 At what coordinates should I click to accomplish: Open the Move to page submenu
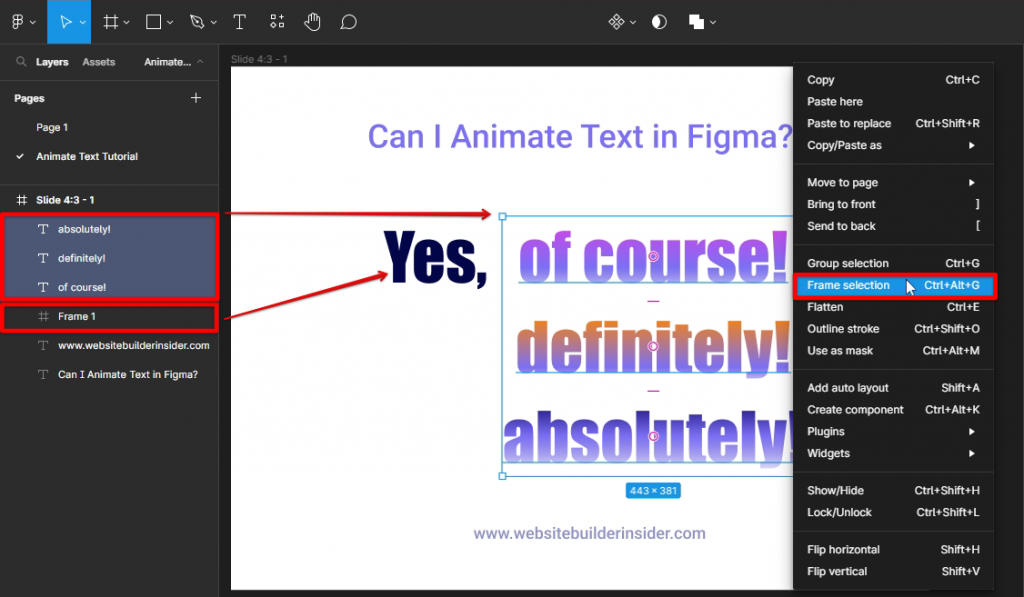[x=893, y=182]
